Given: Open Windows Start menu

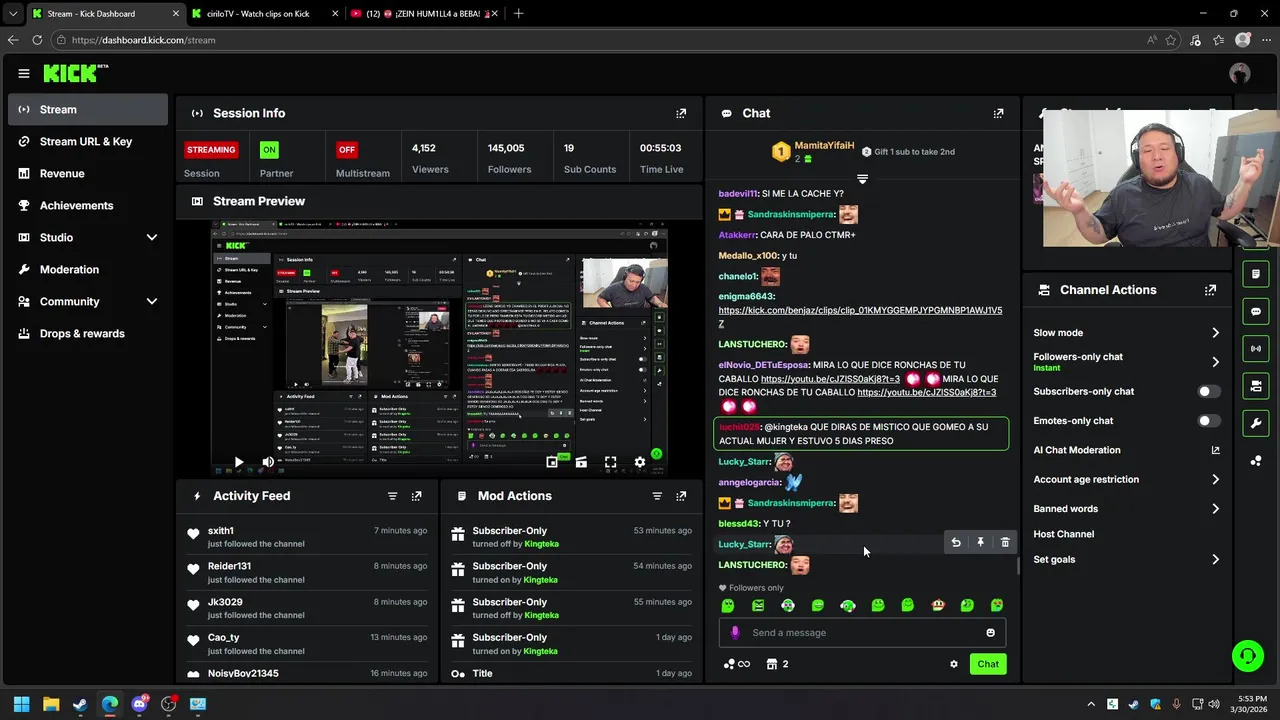Looking at the screenshot, I should click(21, 704).
